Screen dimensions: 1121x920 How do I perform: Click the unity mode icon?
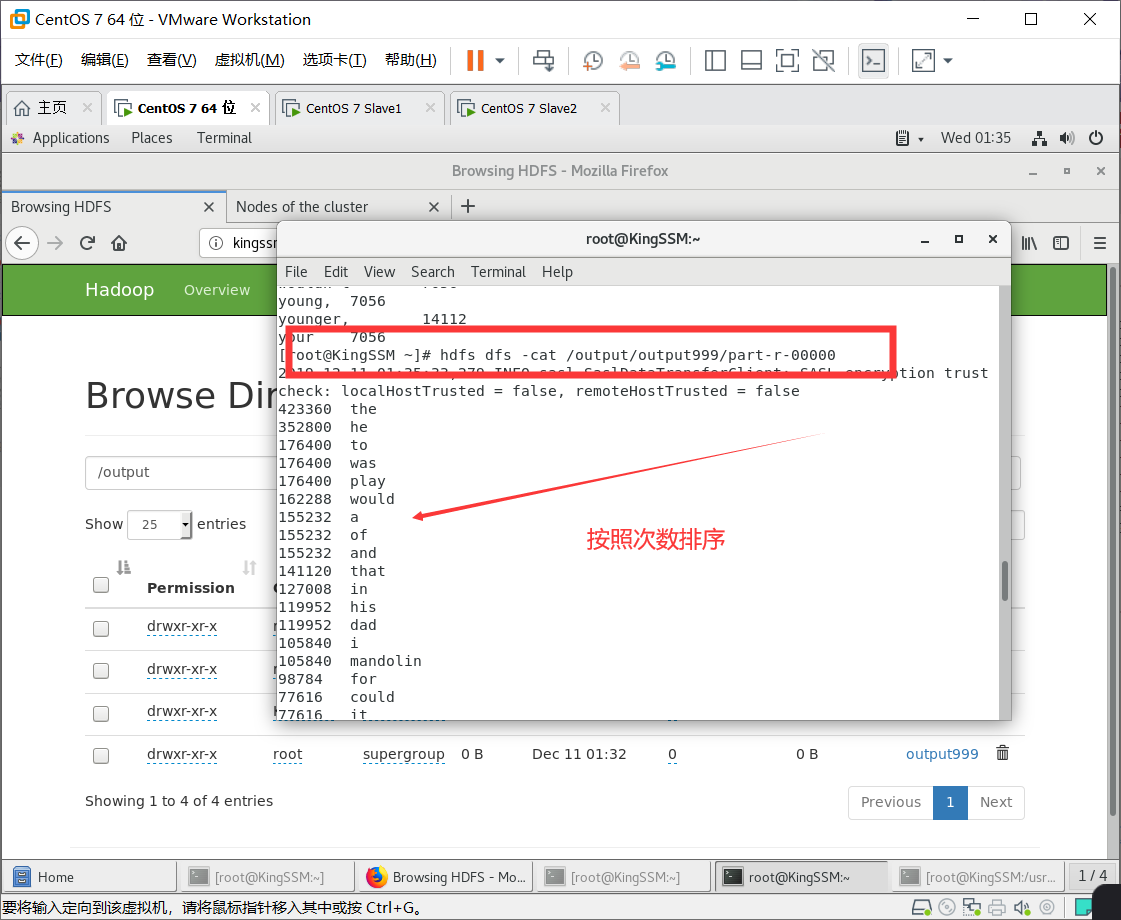(x=824, y=61)
